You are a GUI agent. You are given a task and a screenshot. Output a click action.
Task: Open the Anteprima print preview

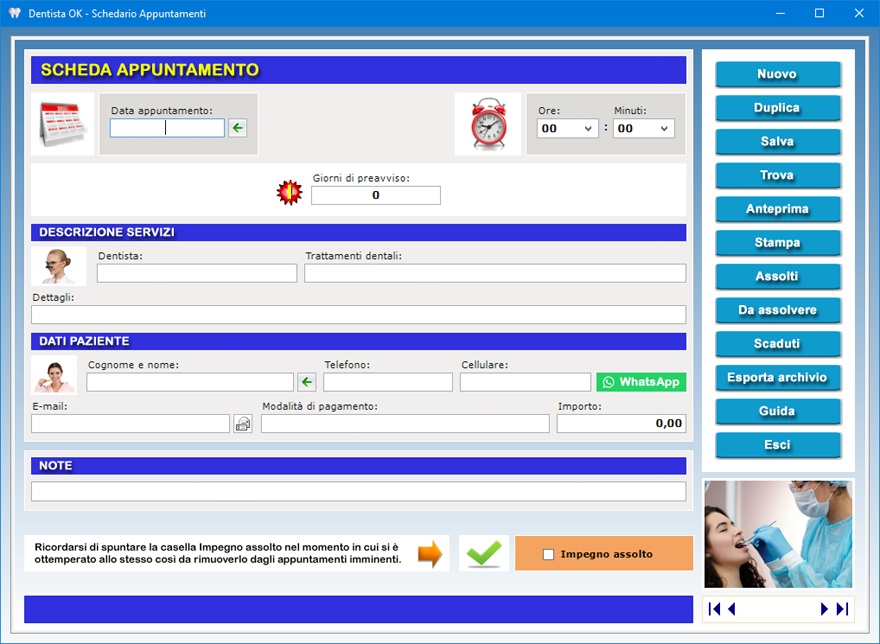pyautogui.click(x=778, y=209)
